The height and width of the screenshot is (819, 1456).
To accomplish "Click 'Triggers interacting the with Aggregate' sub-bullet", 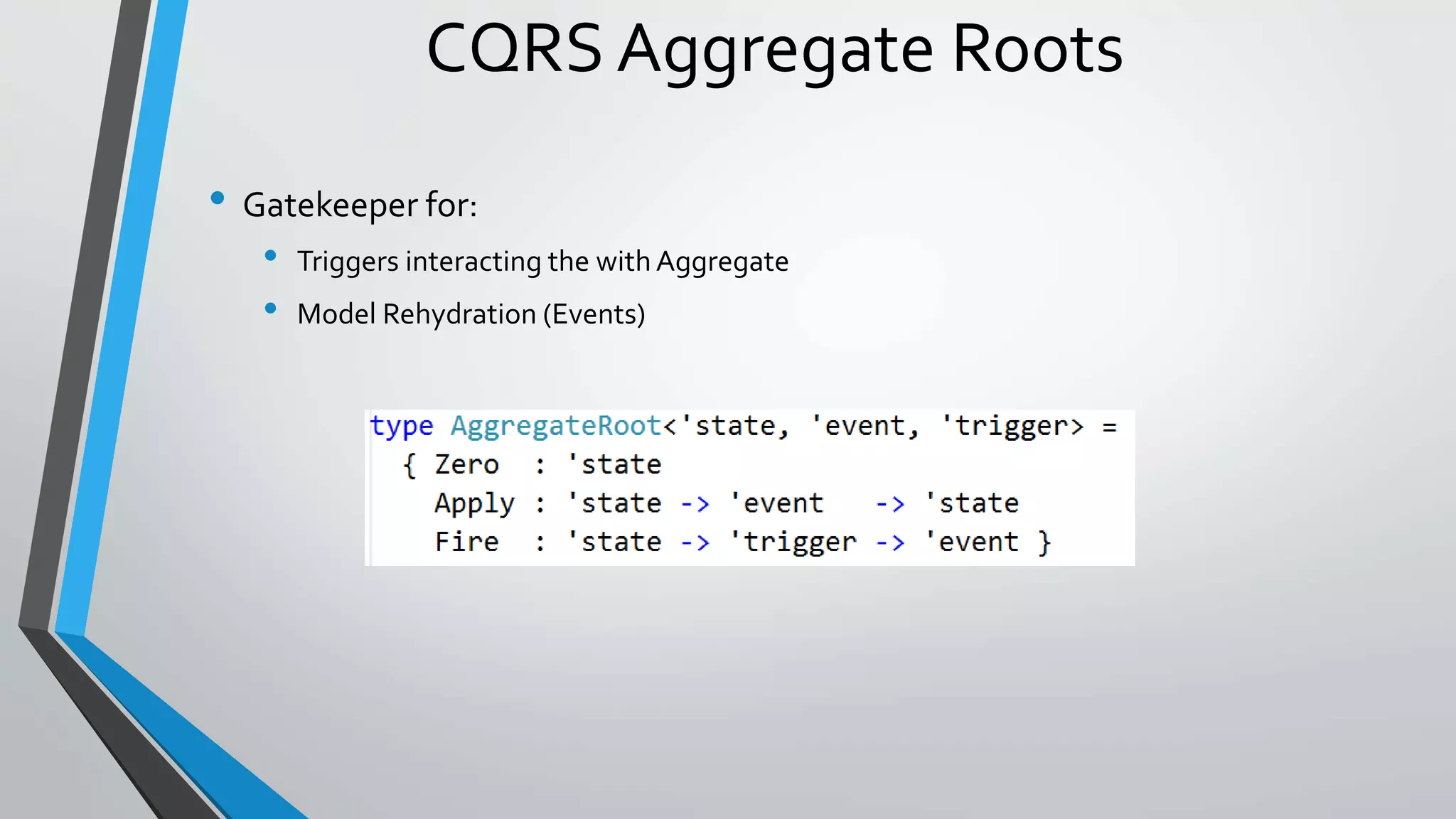I will pyautogui.click(x=542, y=262).
